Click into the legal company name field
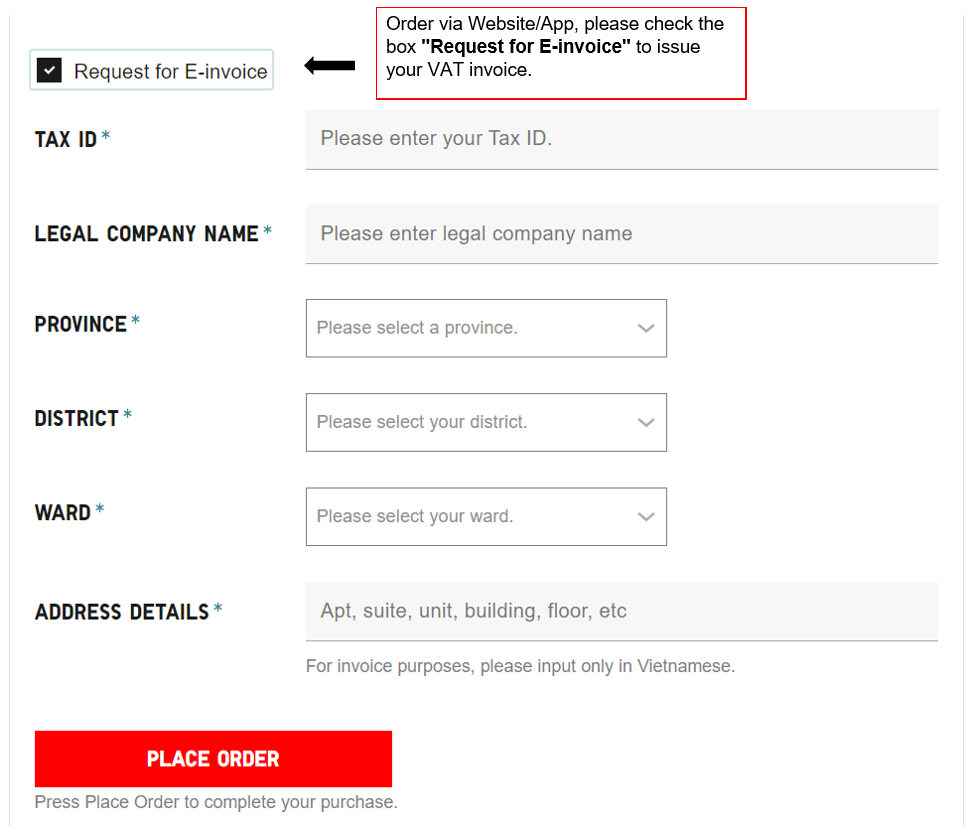Viewport: 975px width, 836px height. coord(621,234)
